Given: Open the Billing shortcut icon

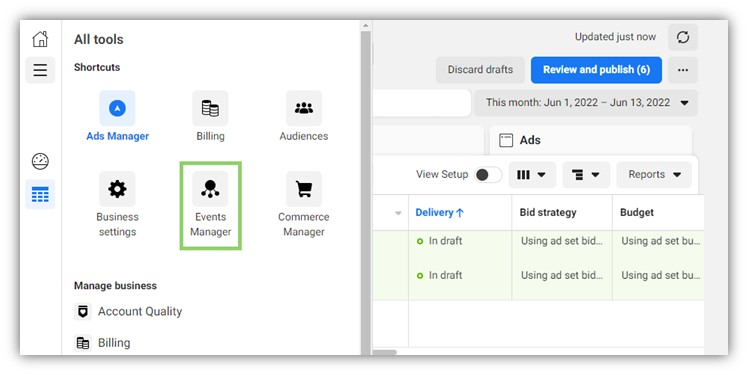Looking at the screenshot, I should [210, 108].
